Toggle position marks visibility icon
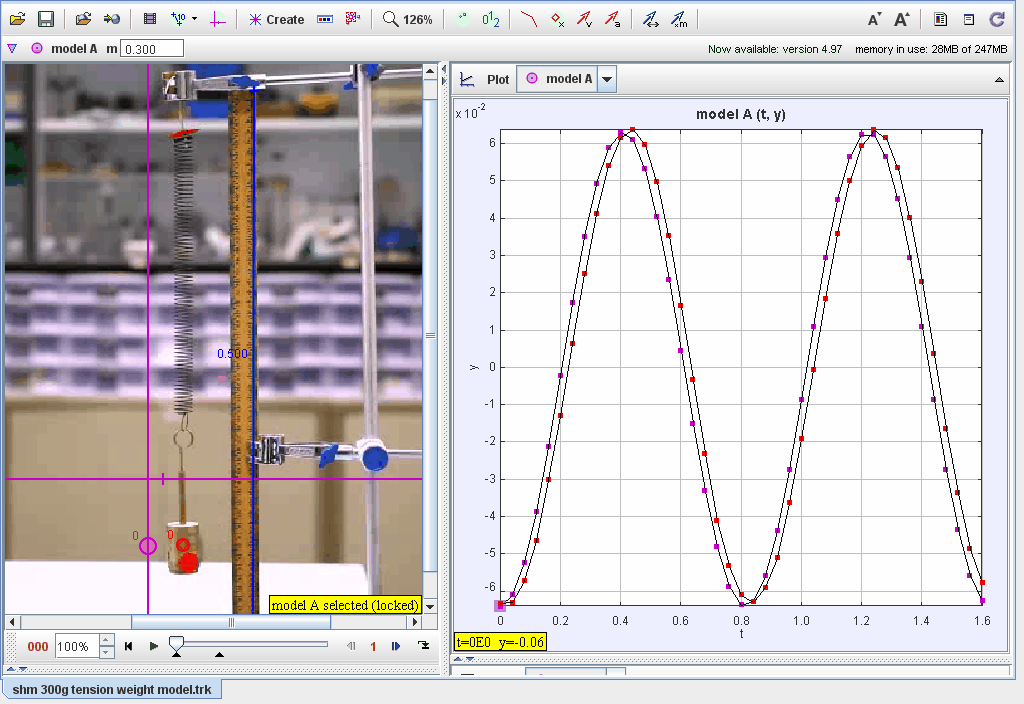Screen dimensions: 1024x704 coord(557,19)
